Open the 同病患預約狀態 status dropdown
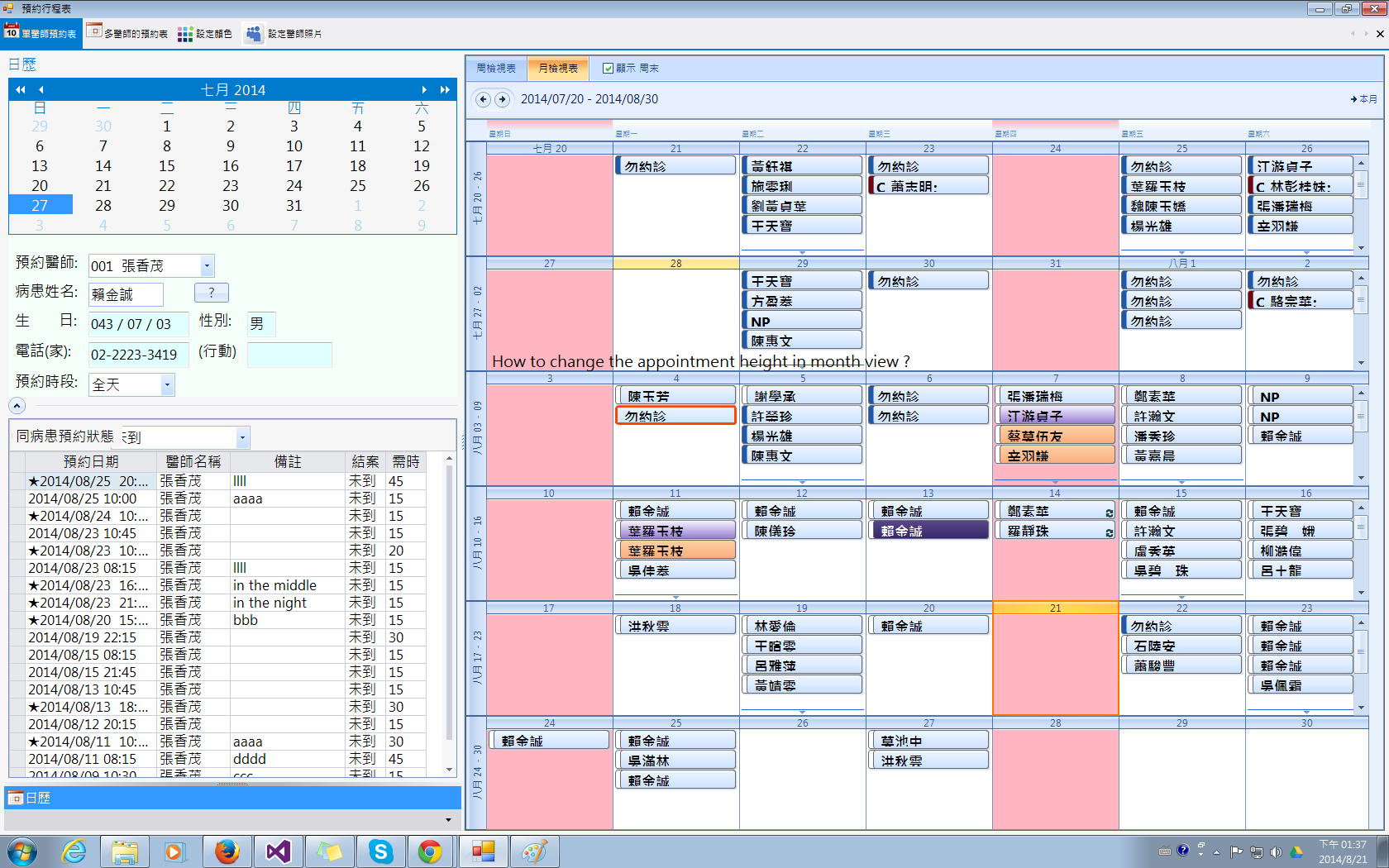The width and height of the screenshot is (1389, 868). 242,437
